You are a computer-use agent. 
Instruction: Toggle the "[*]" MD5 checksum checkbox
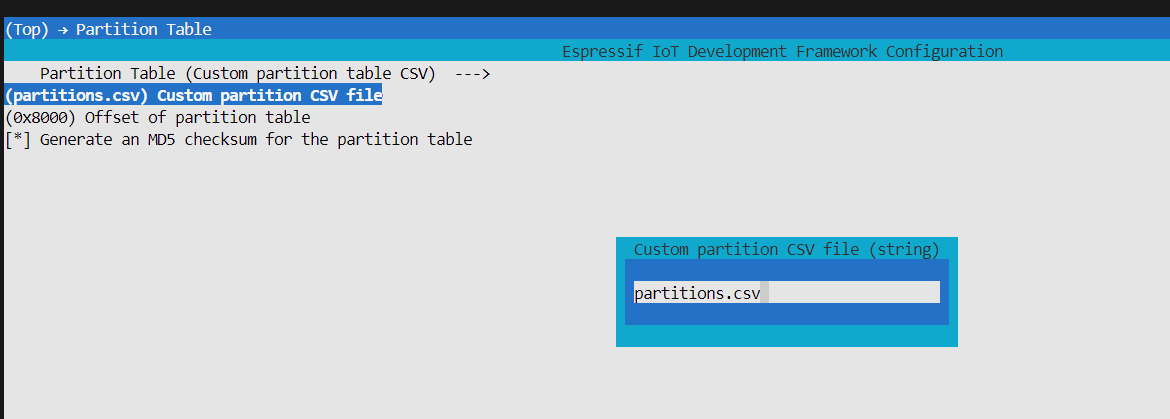pyautogui.click(x=18, y=139)
